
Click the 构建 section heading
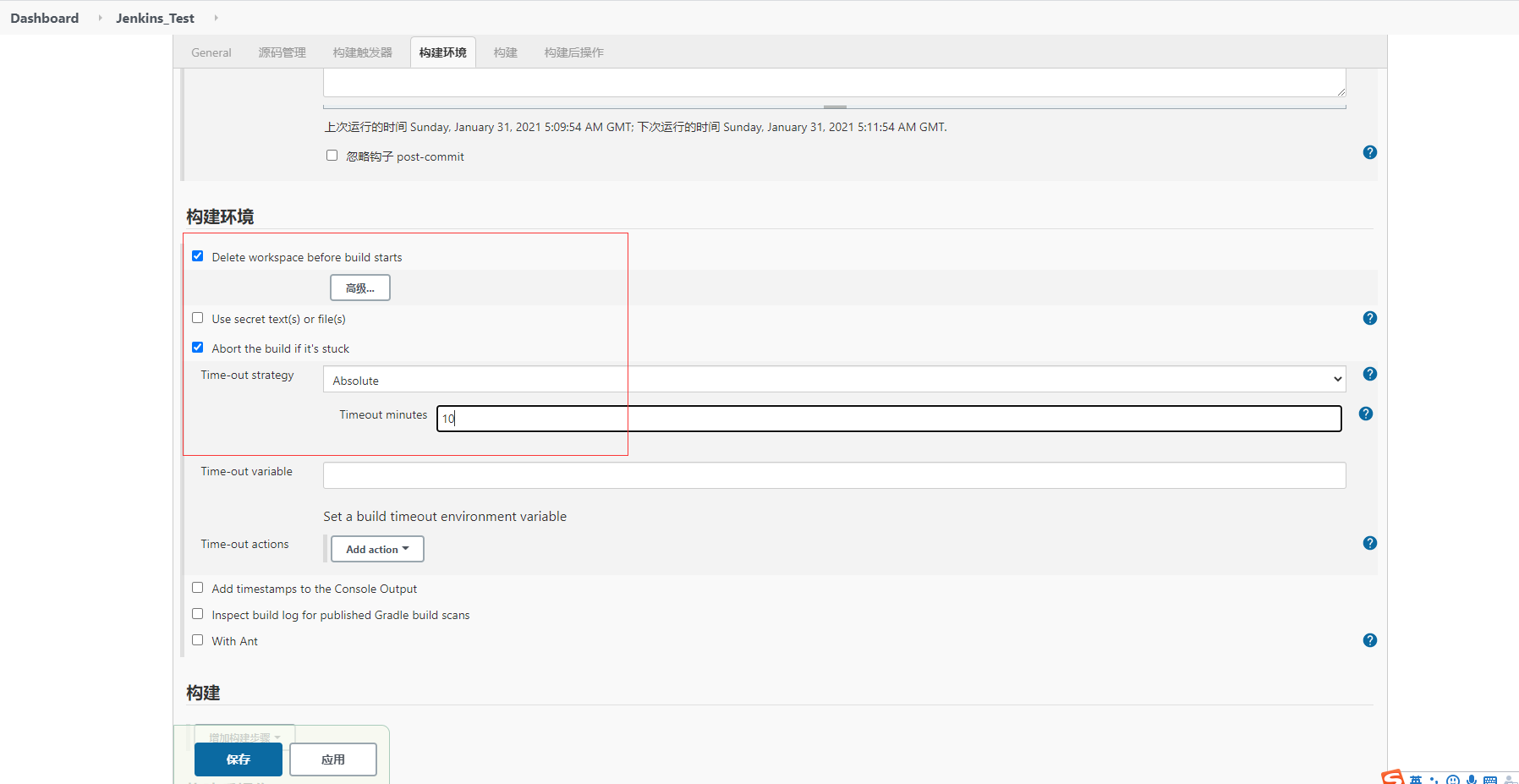(203, 693)
